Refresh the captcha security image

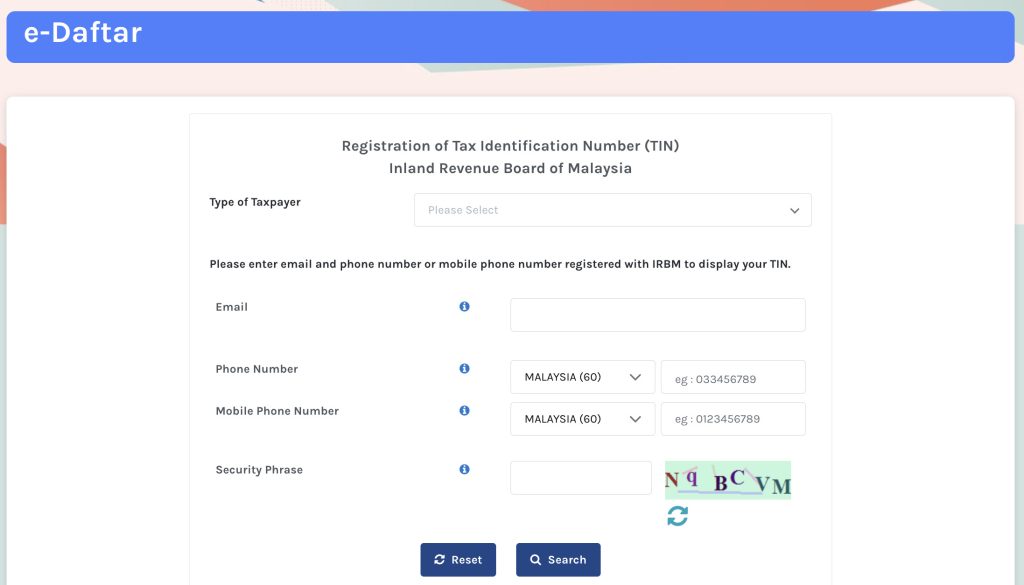coord(677,516)
